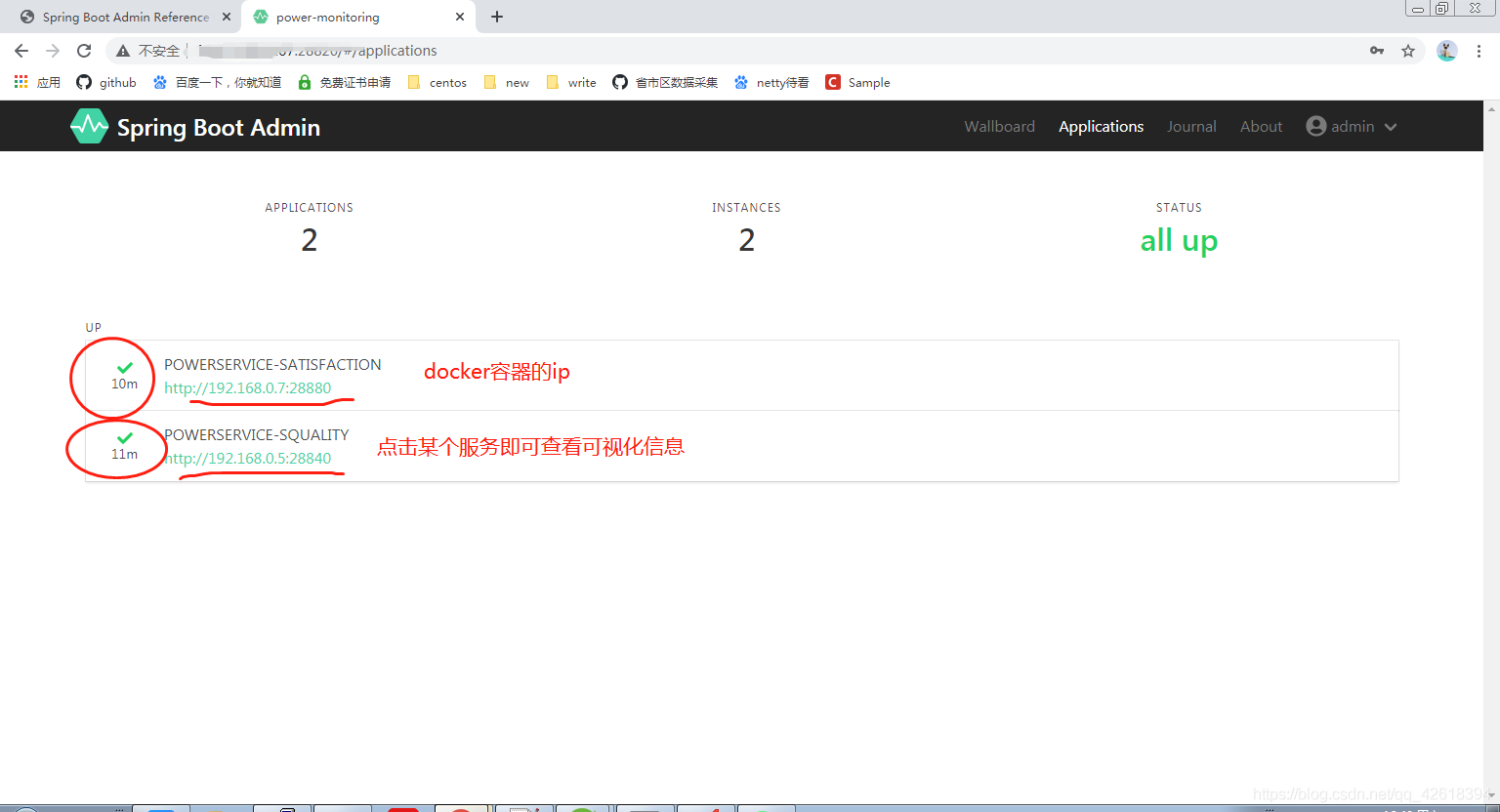The image size is (1500, 812).
Task: Open the POWERSERVICE-SATISFACTION application row
Action: 742,376
